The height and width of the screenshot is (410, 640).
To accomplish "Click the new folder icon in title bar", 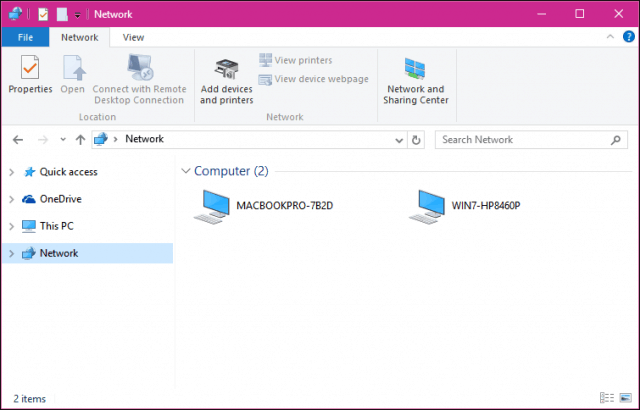I will 62,14.
